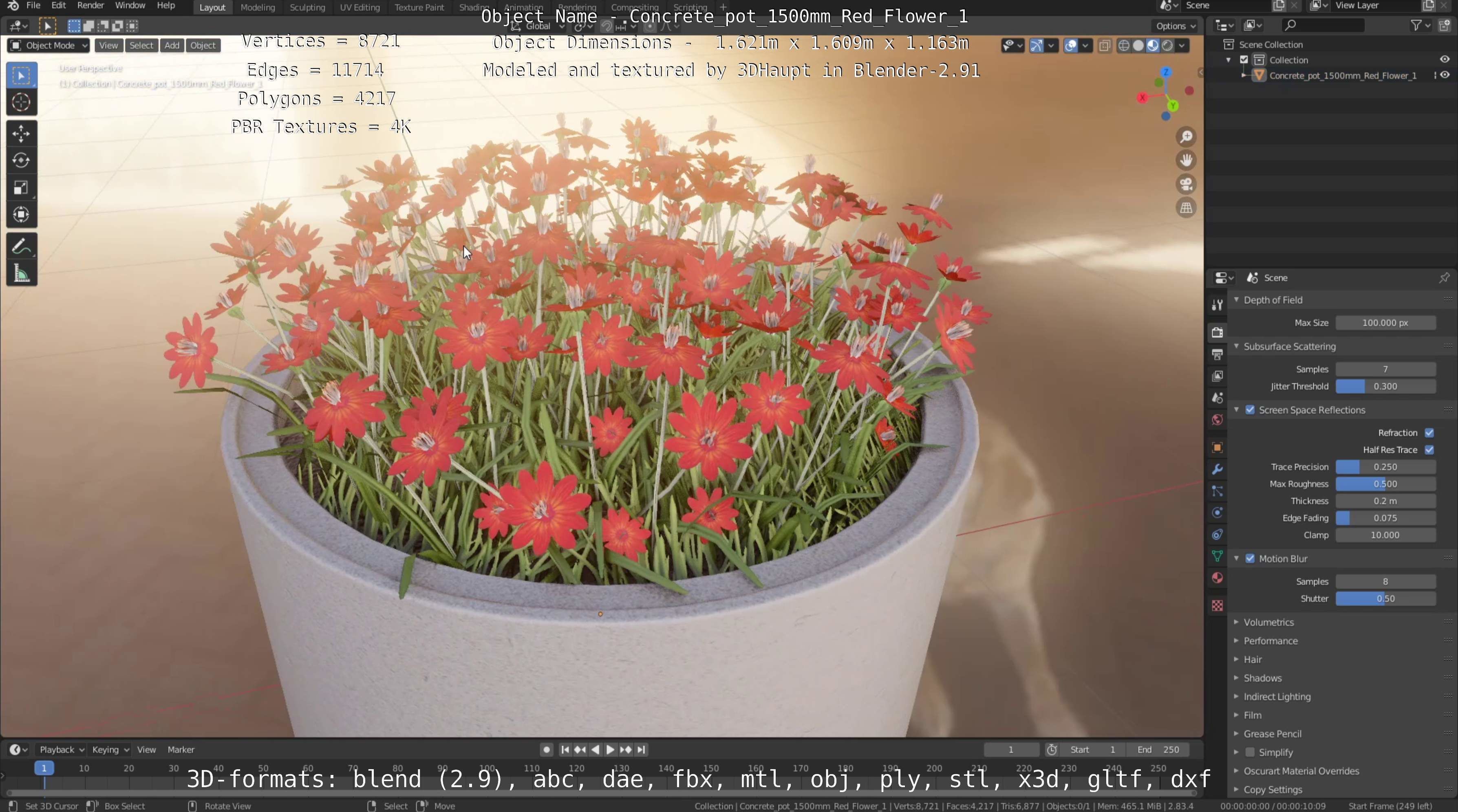
Task: Hide the Collection with eye icon
Action: 1445,59
